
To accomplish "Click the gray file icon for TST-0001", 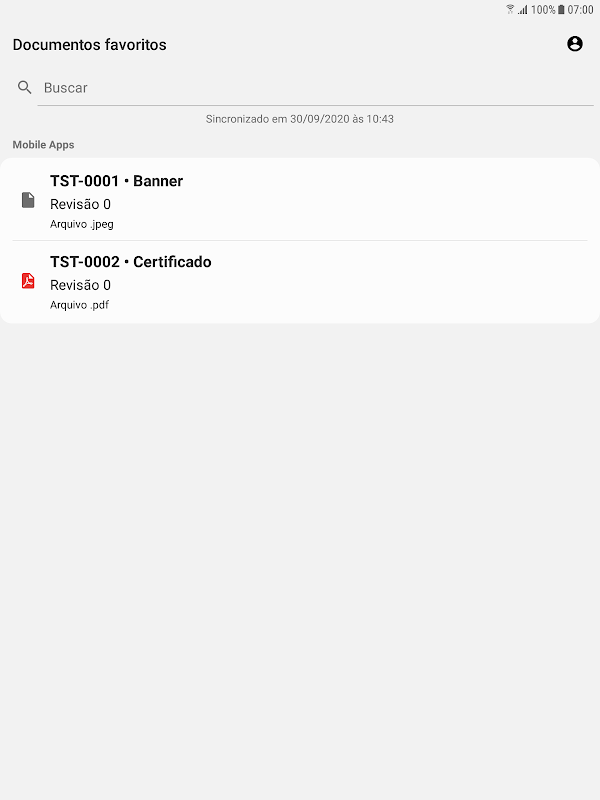I will click(x=28, y=200).
